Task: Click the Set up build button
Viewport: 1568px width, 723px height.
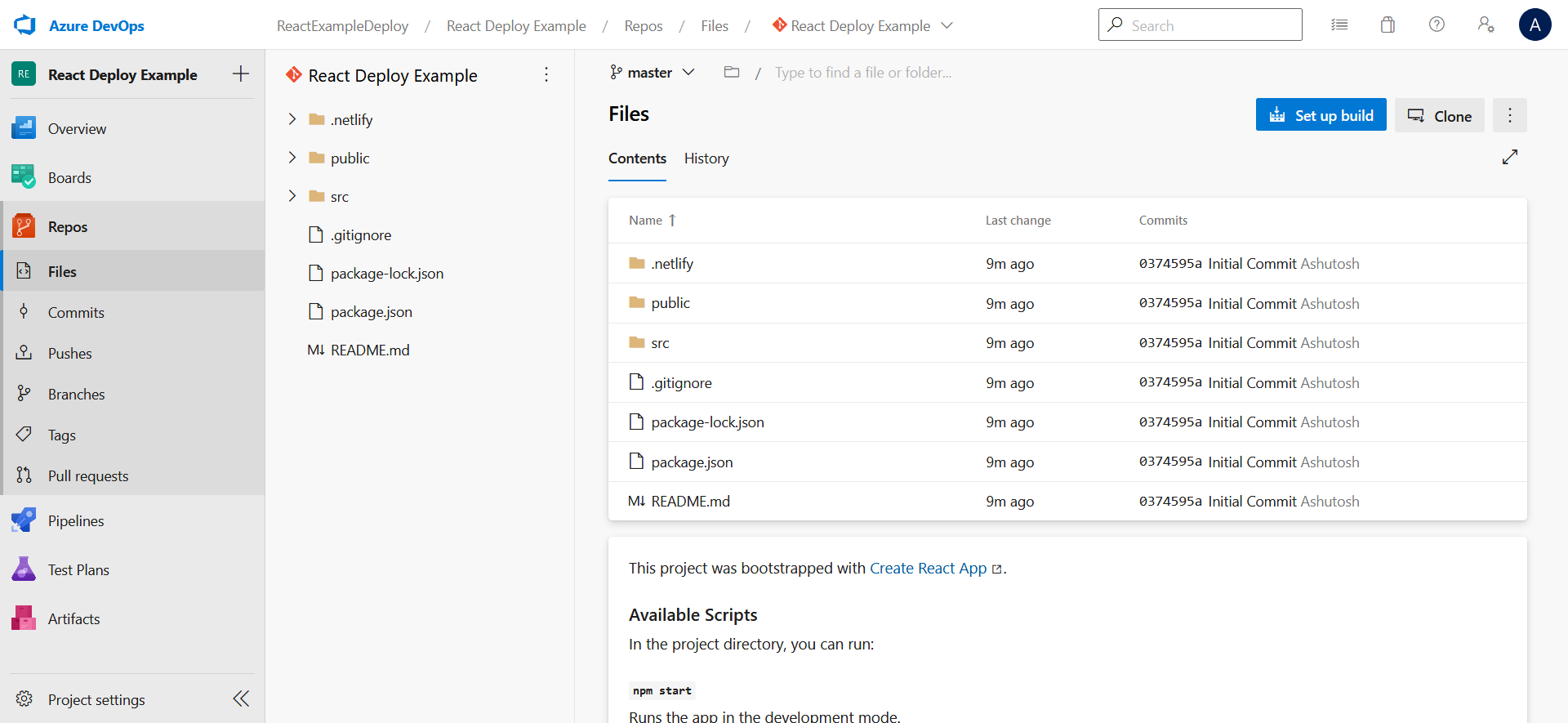Action: pos(1321,115)
